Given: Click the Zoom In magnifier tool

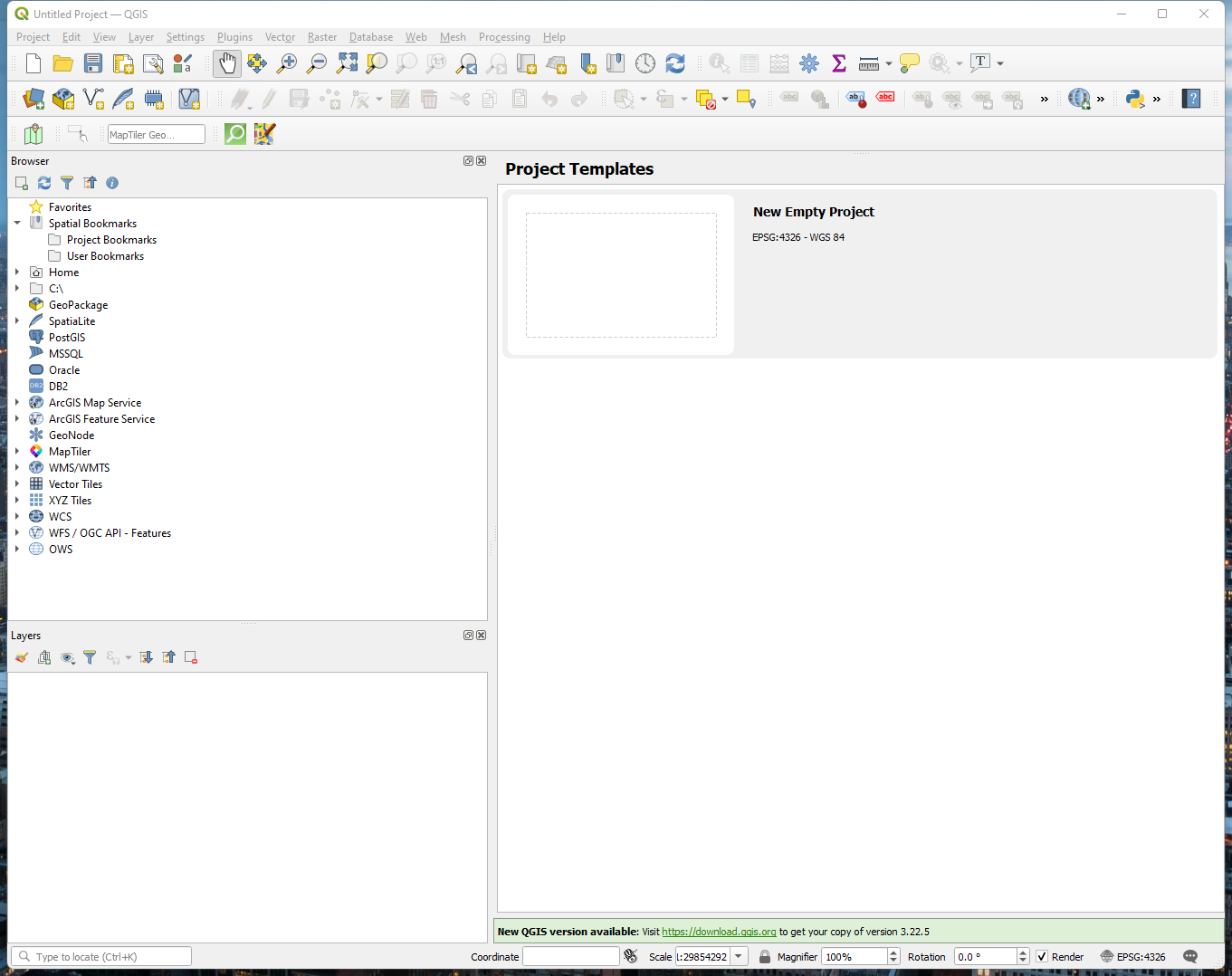Looking at the screenshot, I should (287, 63).
